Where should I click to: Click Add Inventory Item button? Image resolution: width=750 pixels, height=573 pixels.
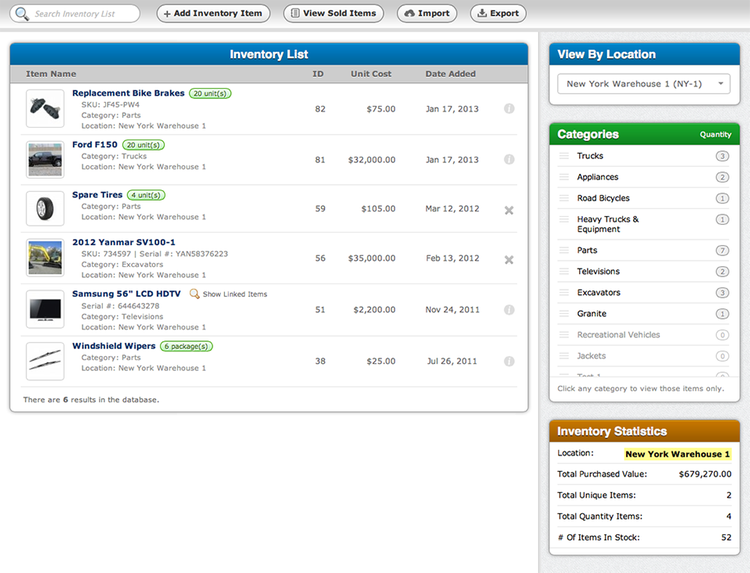213,13
